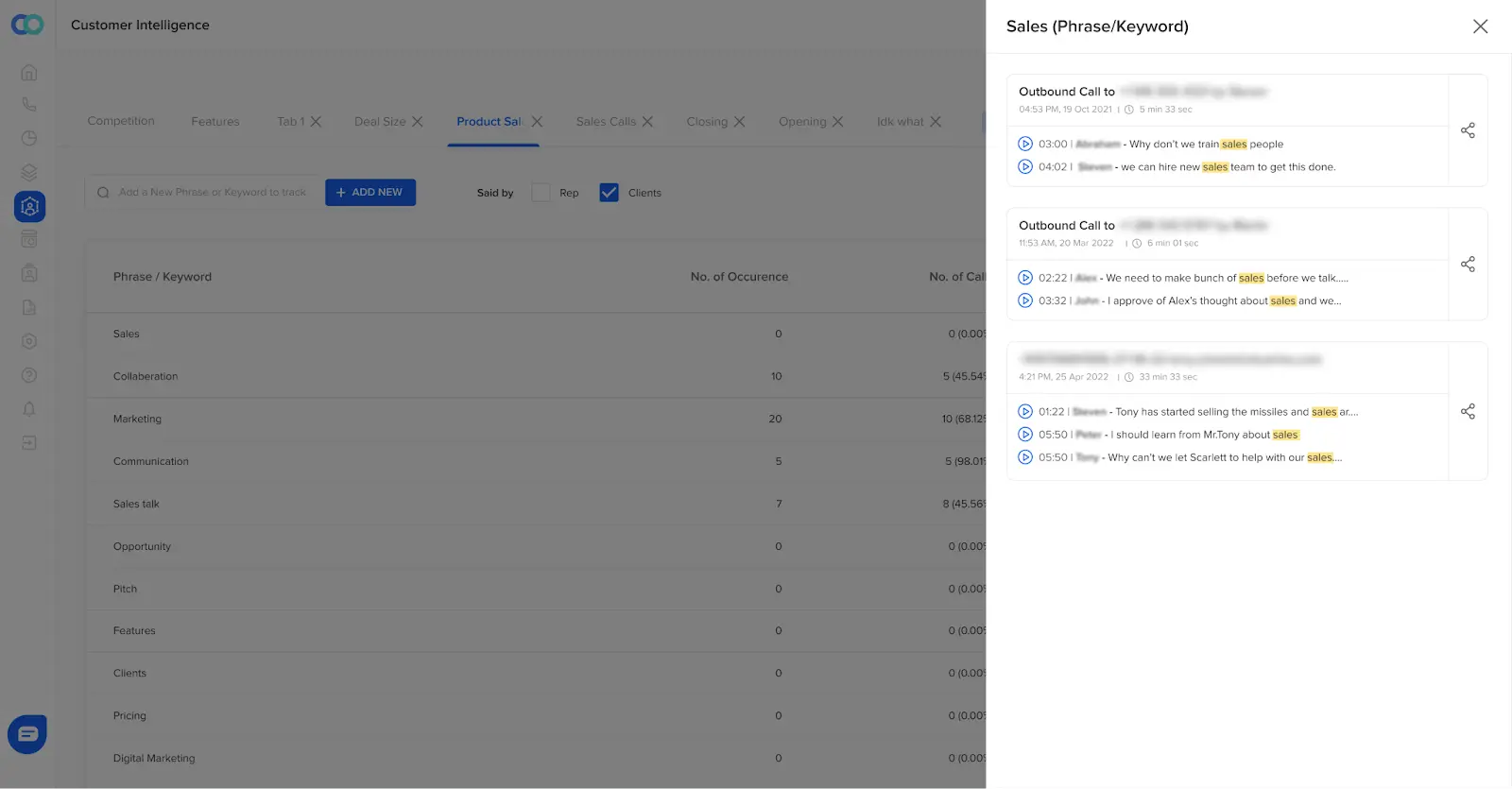The height and width of the screenshot is (789, 1512).
Task: Select the Digital Marketing keyword row
Action: [536, 758]
